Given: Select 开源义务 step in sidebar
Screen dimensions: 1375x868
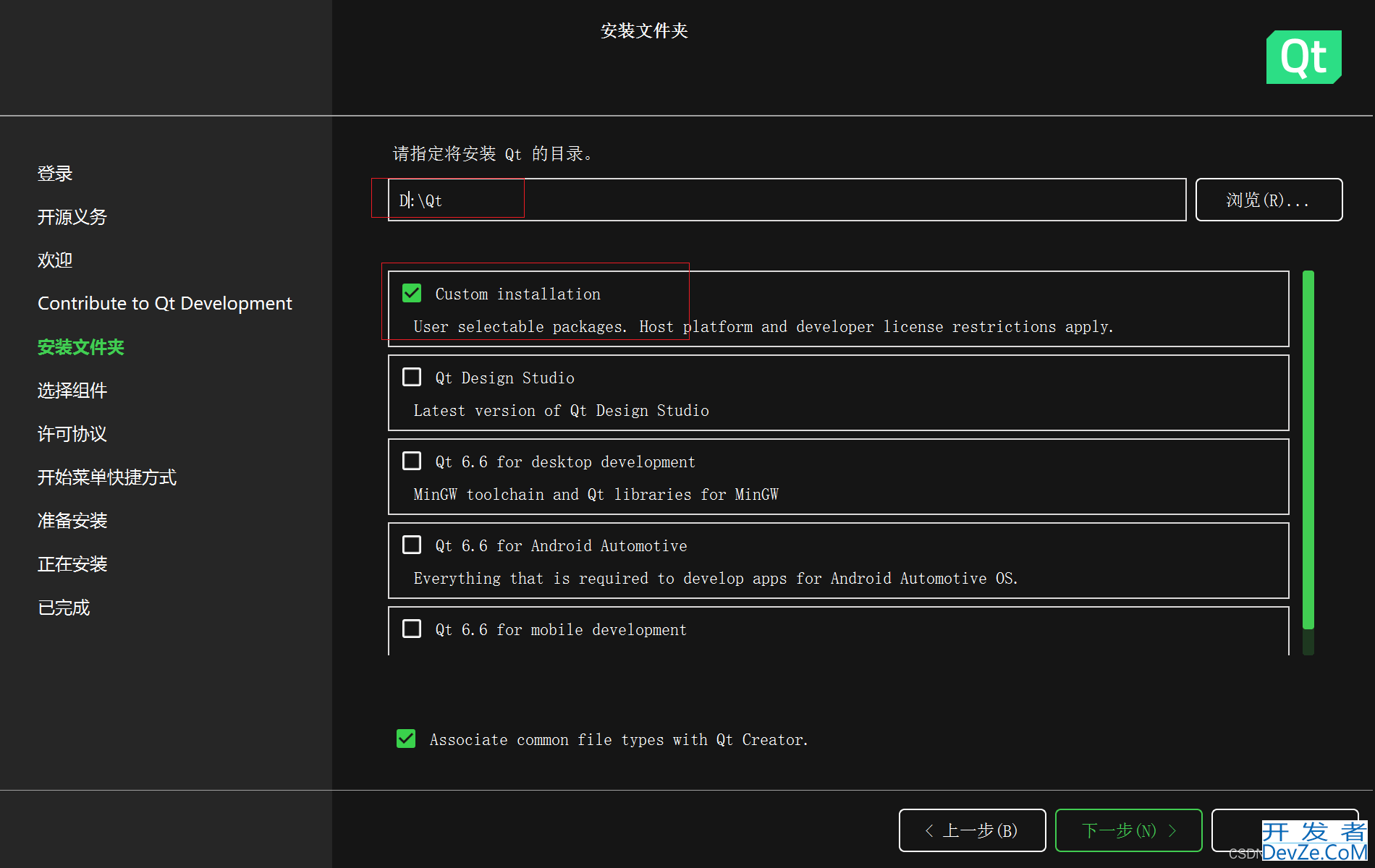Looking at the screenshot, I should (72, 217).
